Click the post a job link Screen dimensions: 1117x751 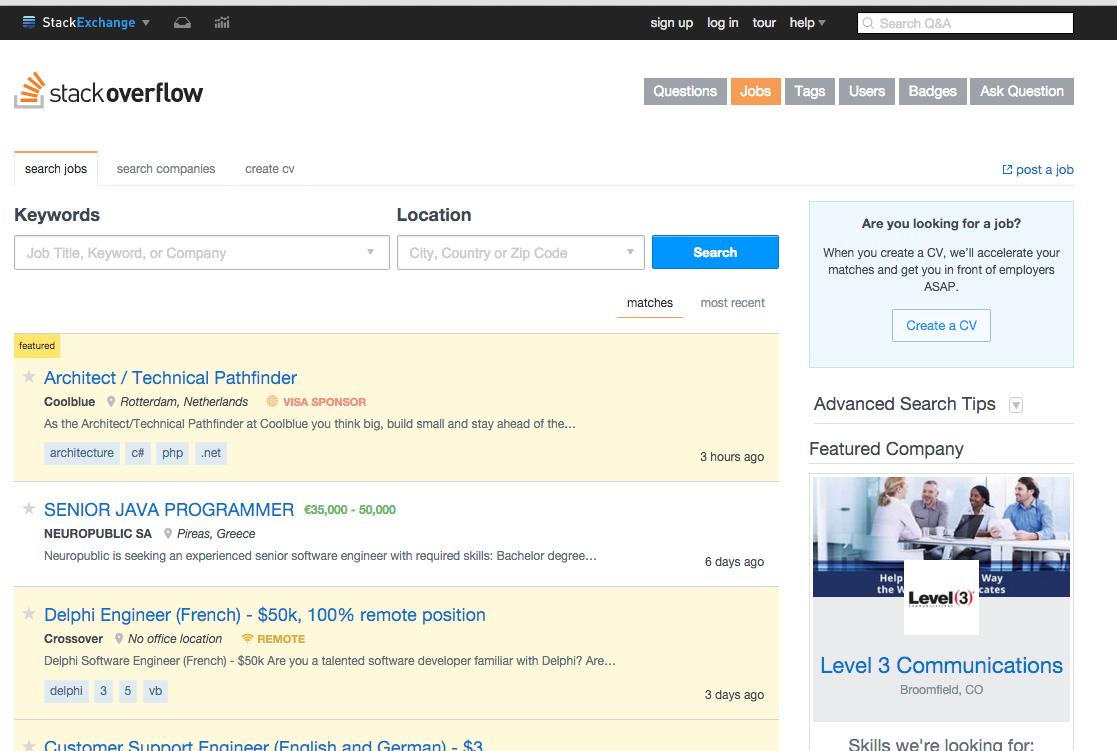coord(1038,170)
